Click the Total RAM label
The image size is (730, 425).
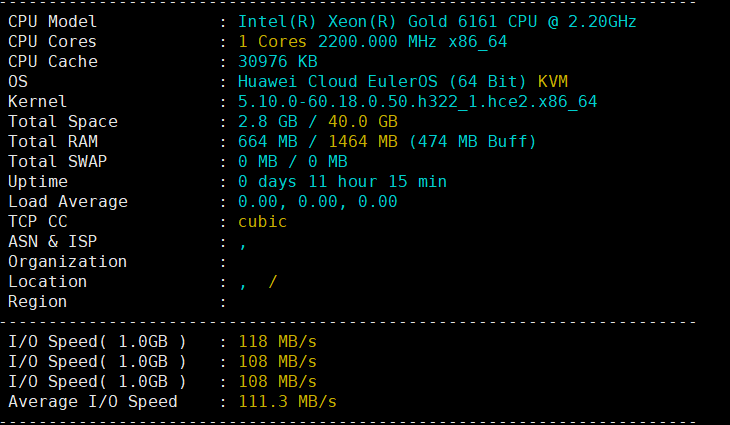coord(53,142)
